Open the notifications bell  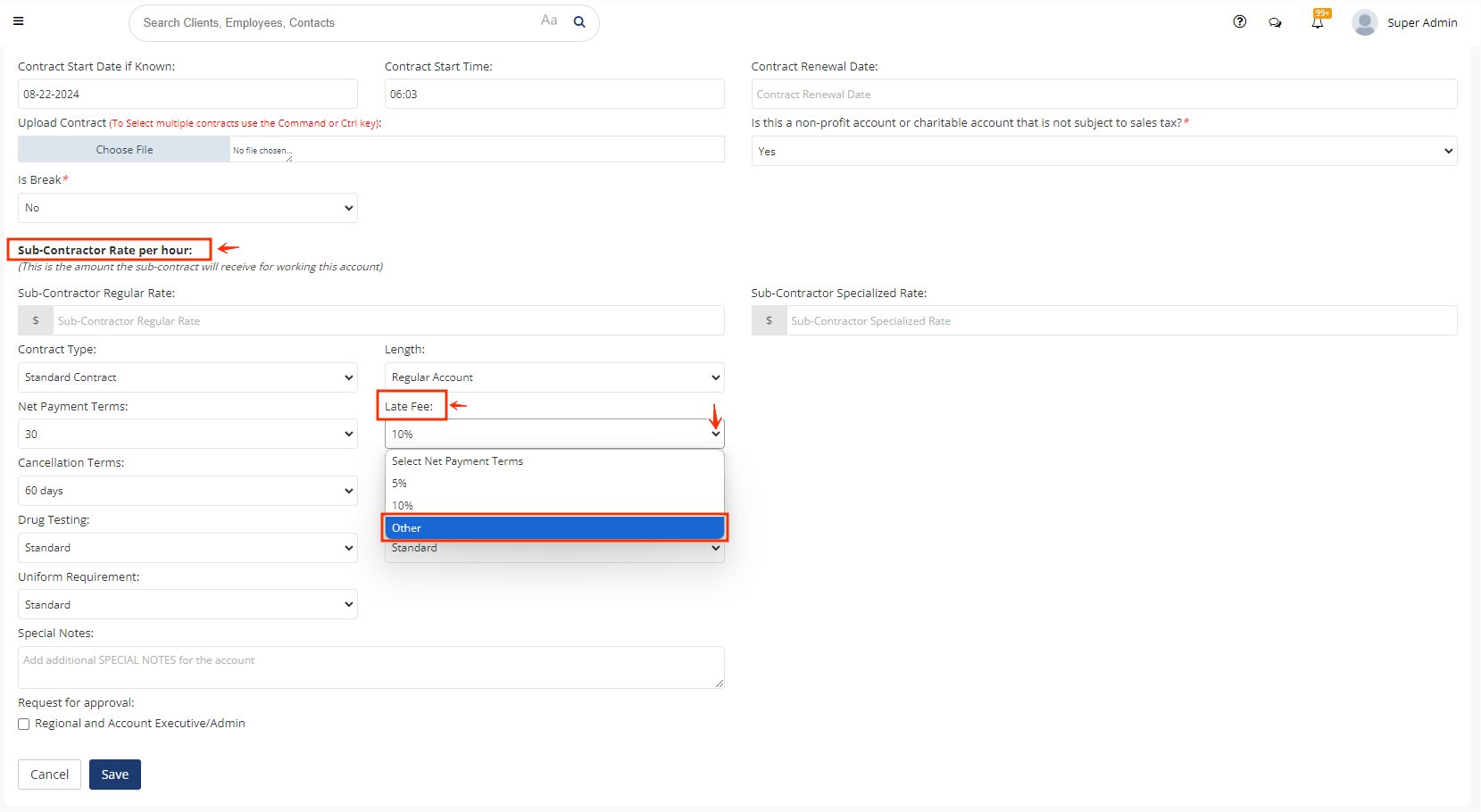[1318, 22]
